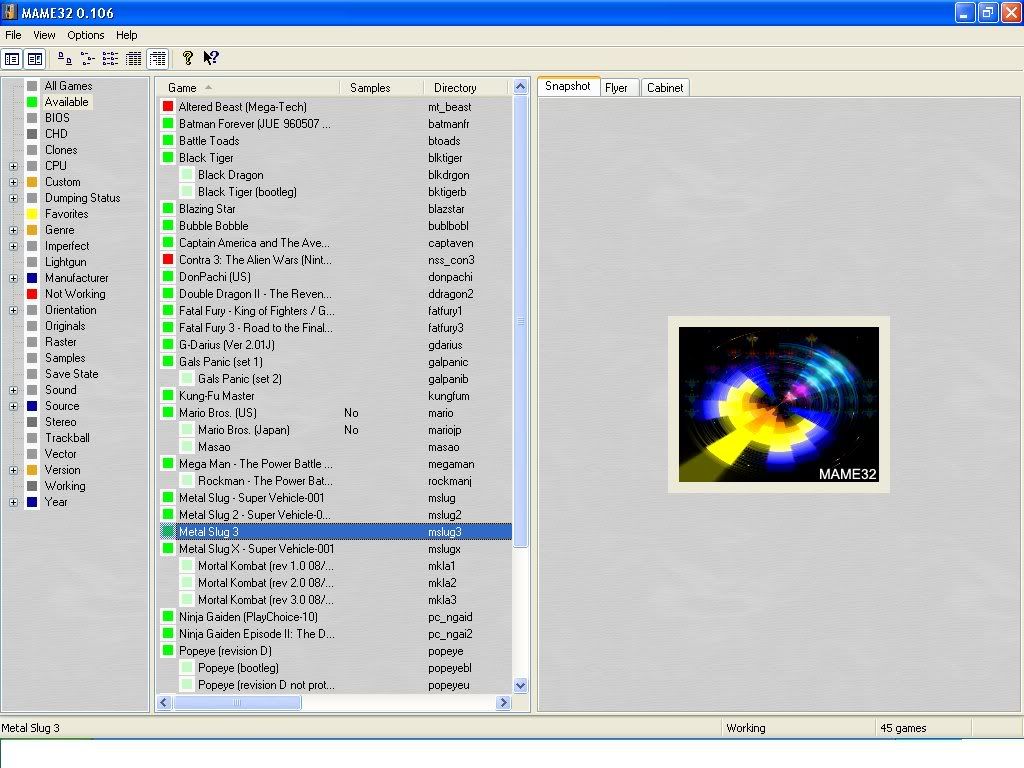Expand the Year folder

[x=13, y=502]
